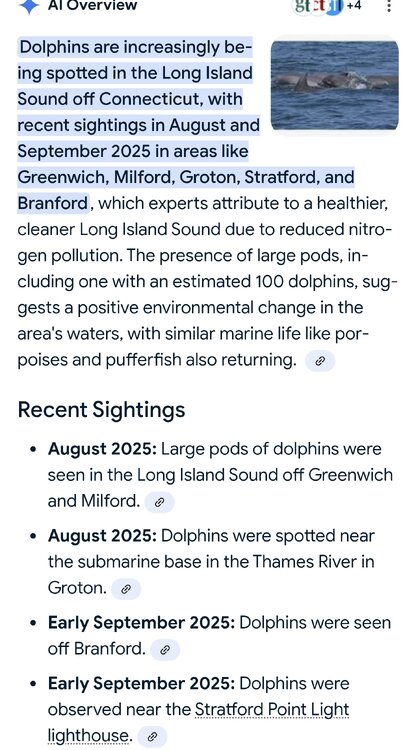The width and height of the screenshot is (416, 750).
Task: Tap the red 'ct' source favicon
Action: [319, 6]
